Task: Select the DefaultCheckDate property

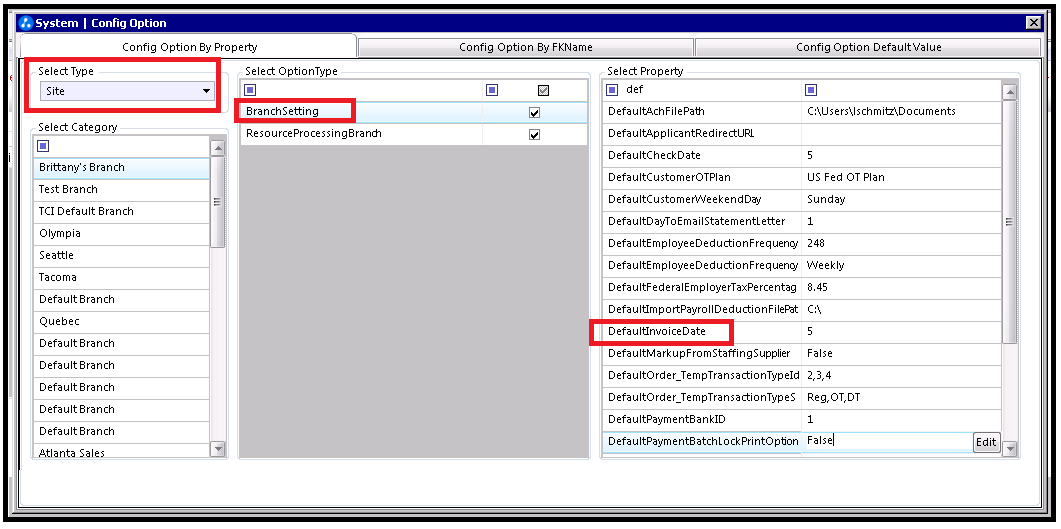Action: click(702, 156)
